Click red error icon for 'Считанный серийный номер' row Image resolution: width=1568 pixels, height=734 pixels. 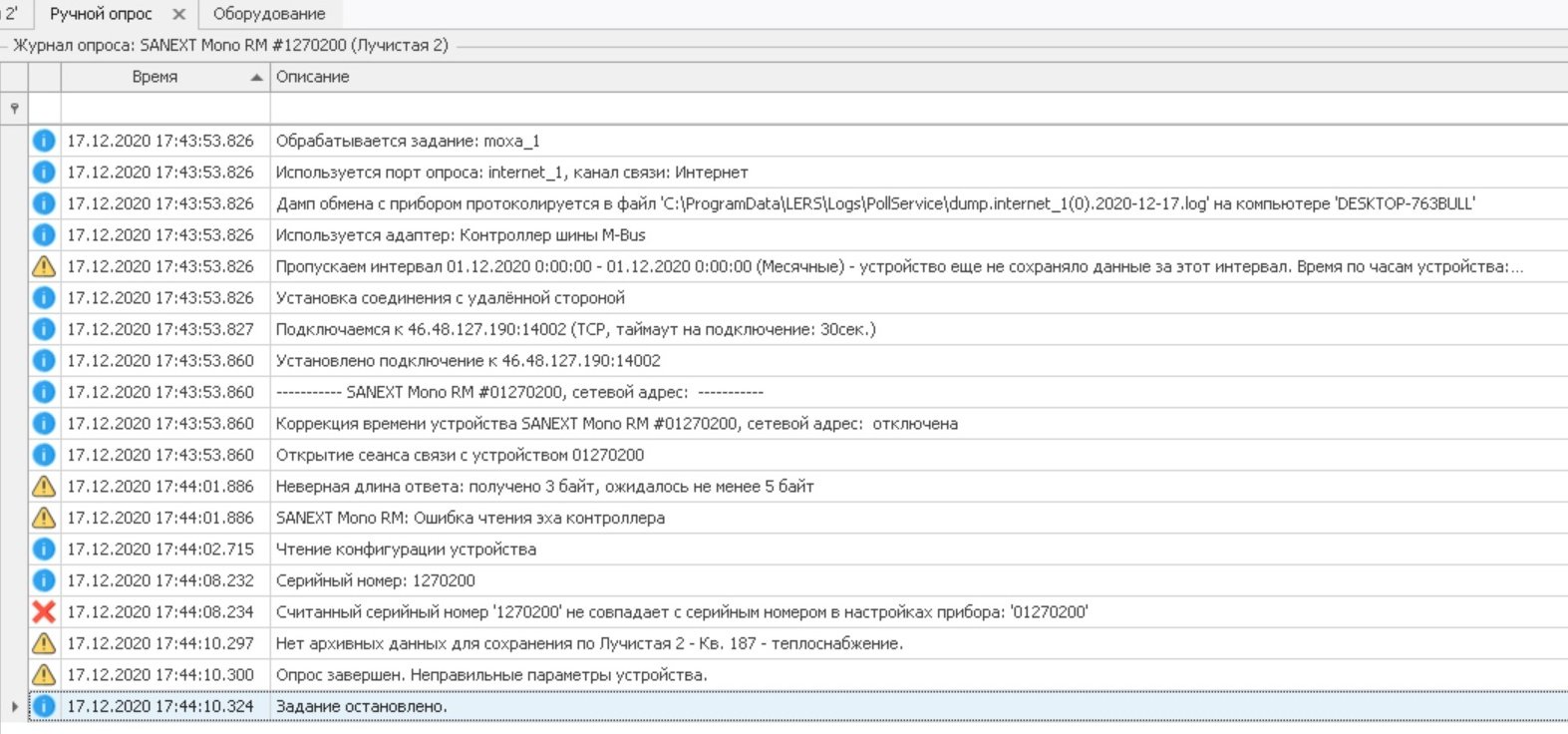coord(44,611)
